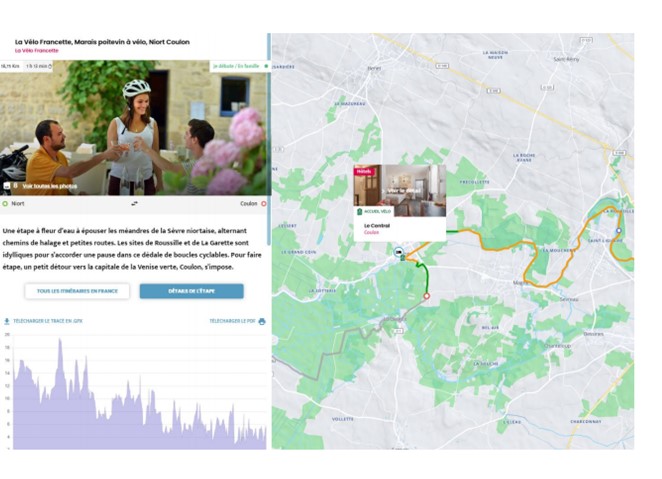Click the 'Bel Air' label on map
662x479 pixels.
click(x=490, y=327)
